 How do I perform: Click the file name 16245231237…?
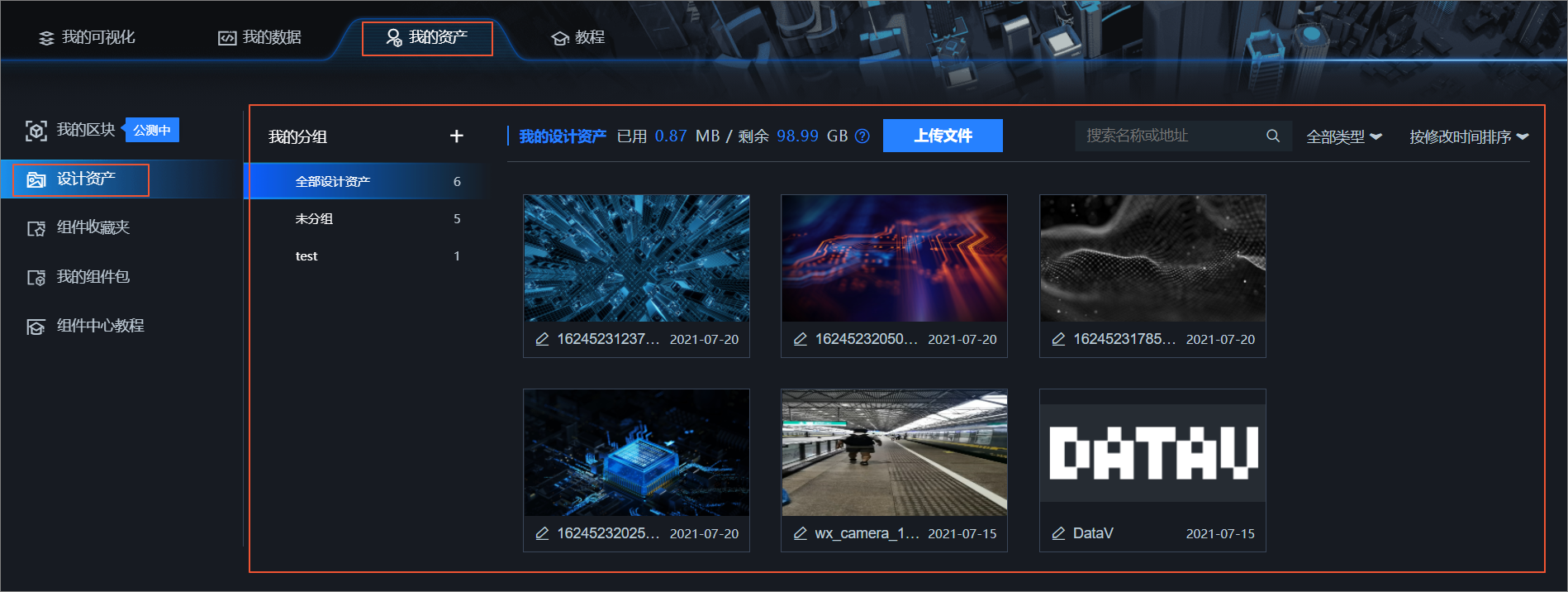[608, 339]
